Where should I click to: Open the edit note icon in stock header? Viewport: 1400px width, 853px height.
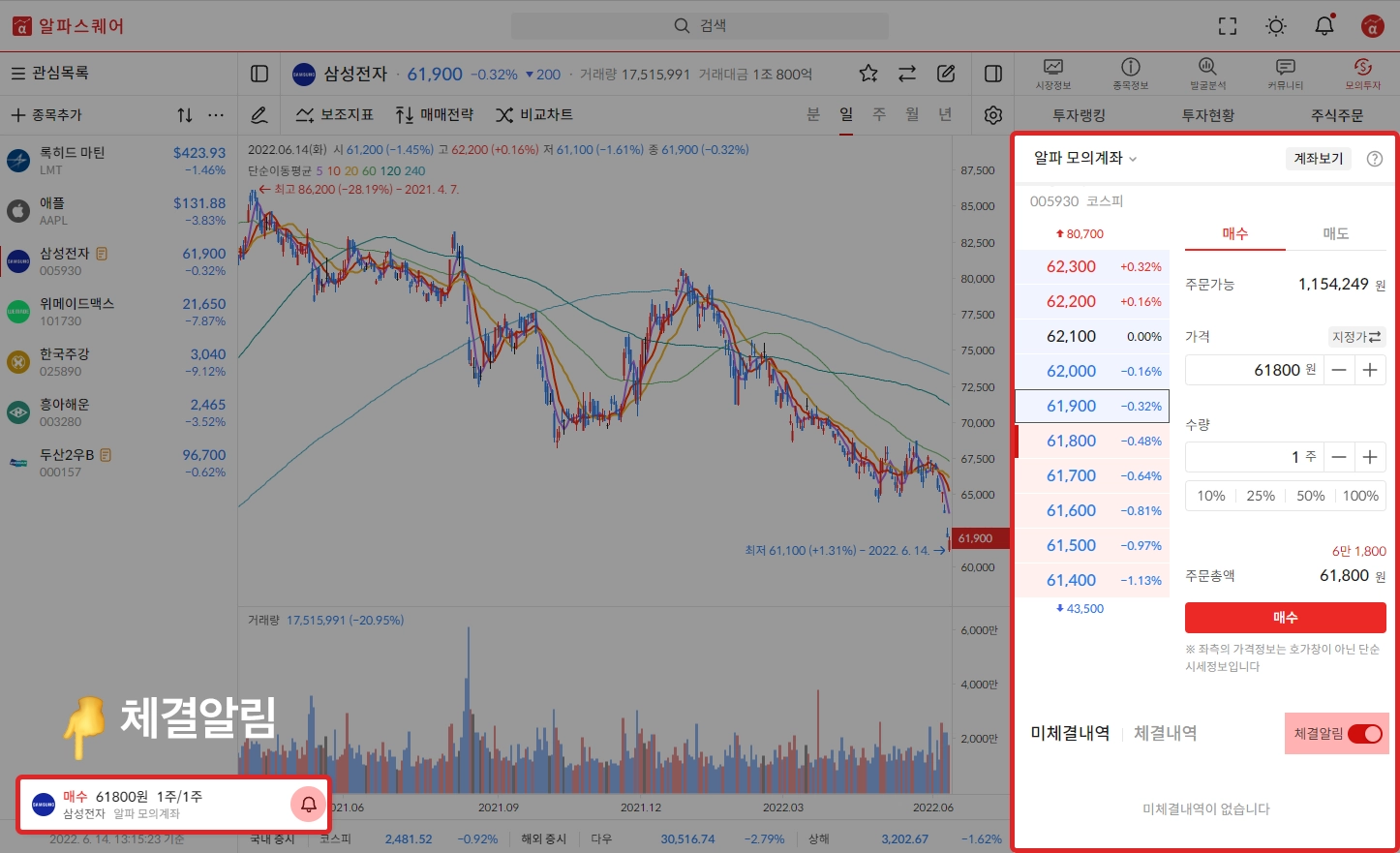coord(946,74)
